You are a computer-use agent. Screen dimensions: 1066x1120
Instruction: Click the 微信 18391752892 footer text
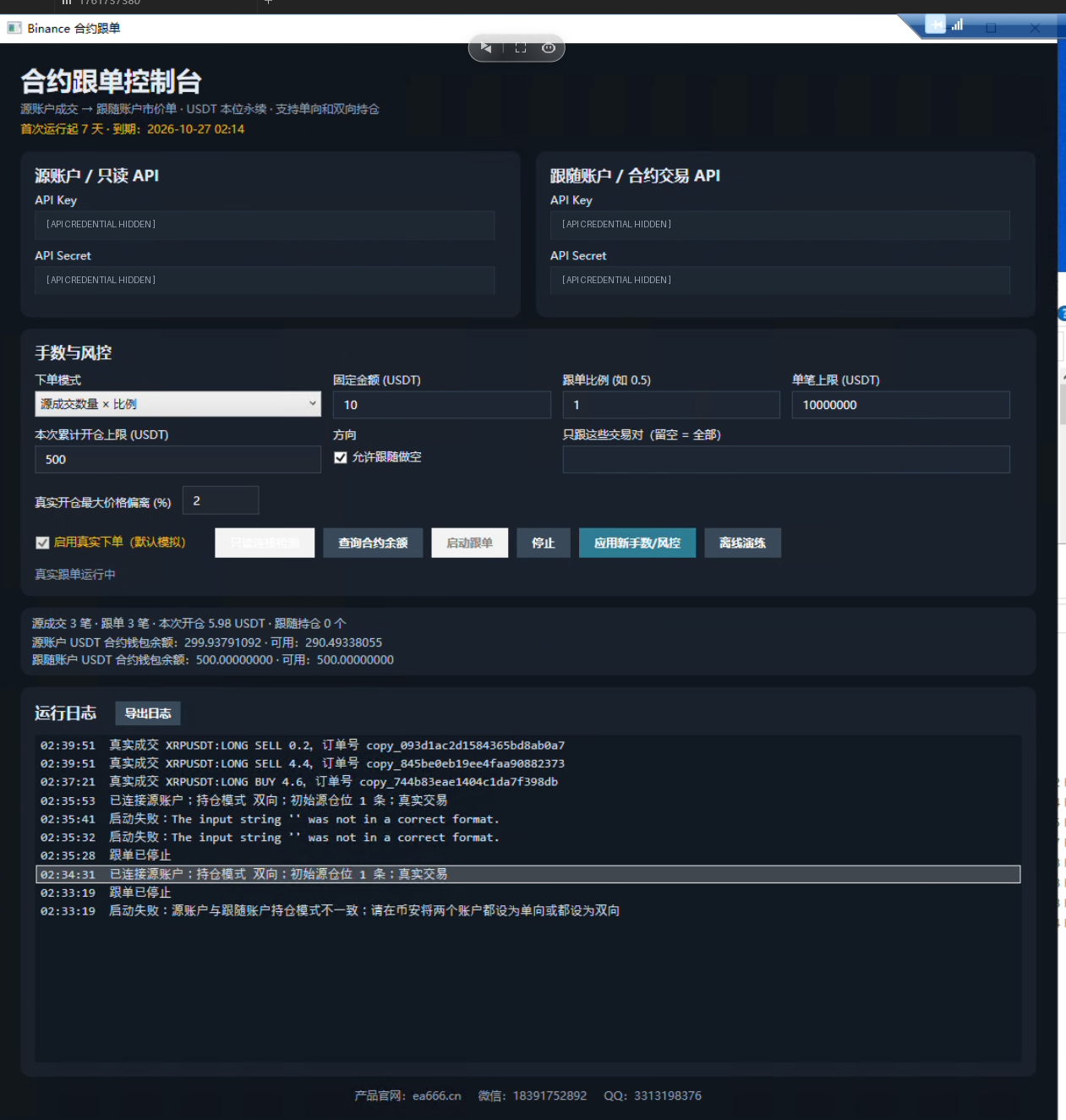click(x=533, y=1095)
